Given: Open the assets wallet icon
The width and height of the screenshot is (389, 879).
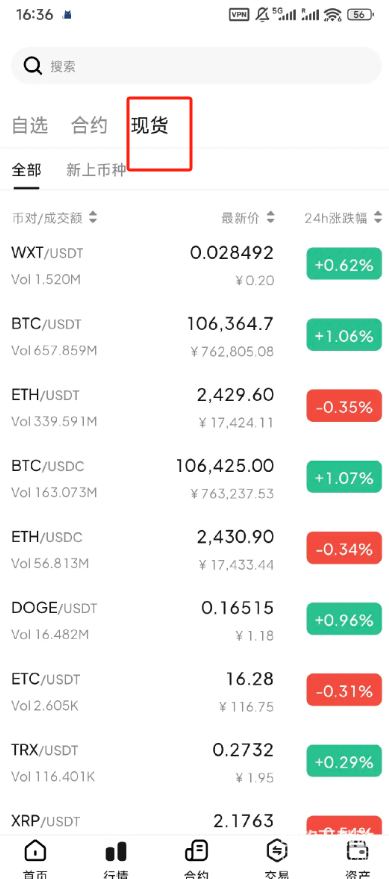Looking at the screenshot, I should click(358, 851).
